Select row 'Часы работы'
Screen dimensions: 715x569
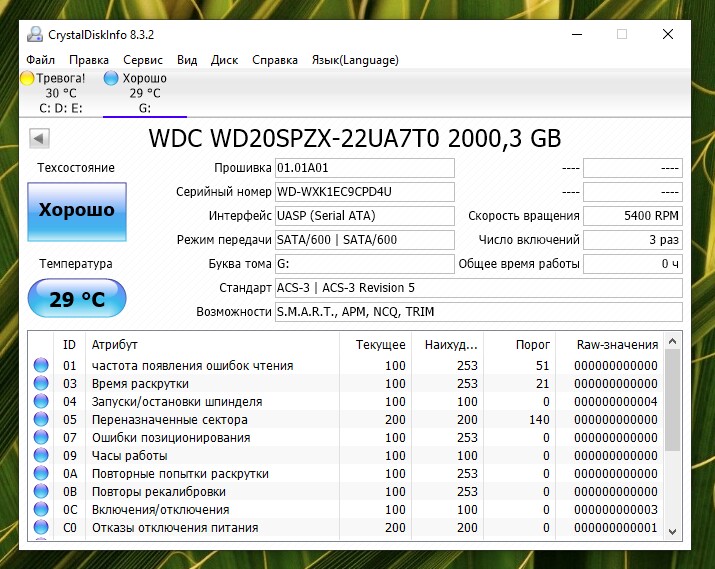coord(347,455)
